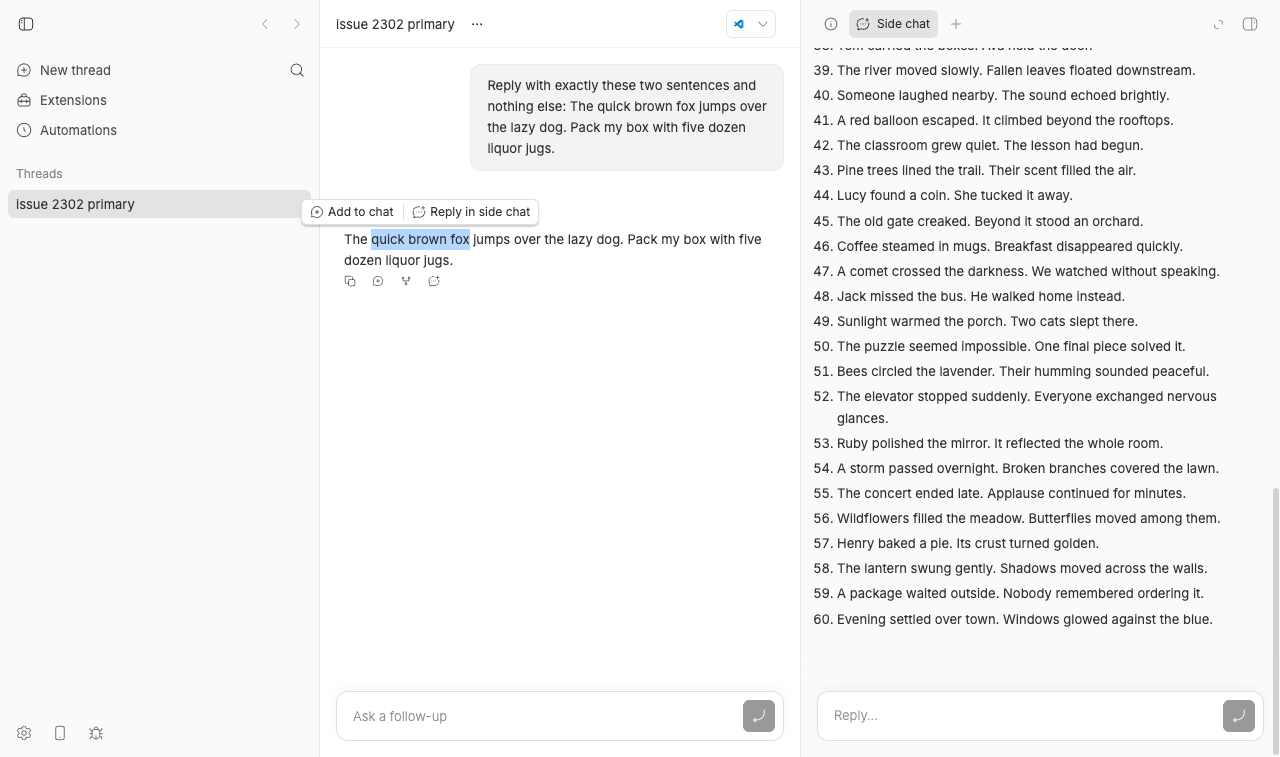This screenshot has height=757, width=1280.
Task: Open search with the magnifier icon
Action: [x=297, y=70]
